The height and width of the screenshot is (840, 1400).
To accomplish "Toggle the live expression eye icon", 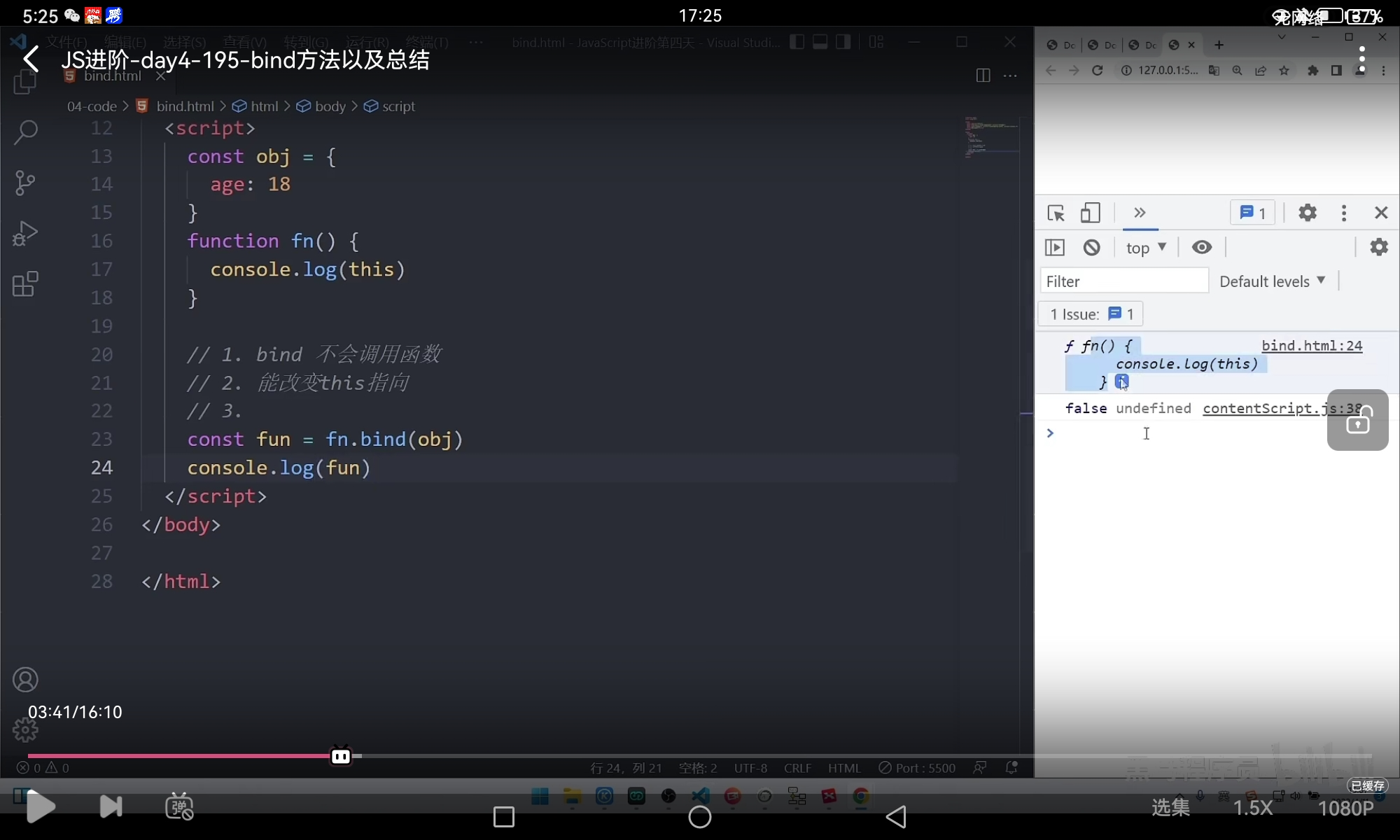I will (1202, 247).
